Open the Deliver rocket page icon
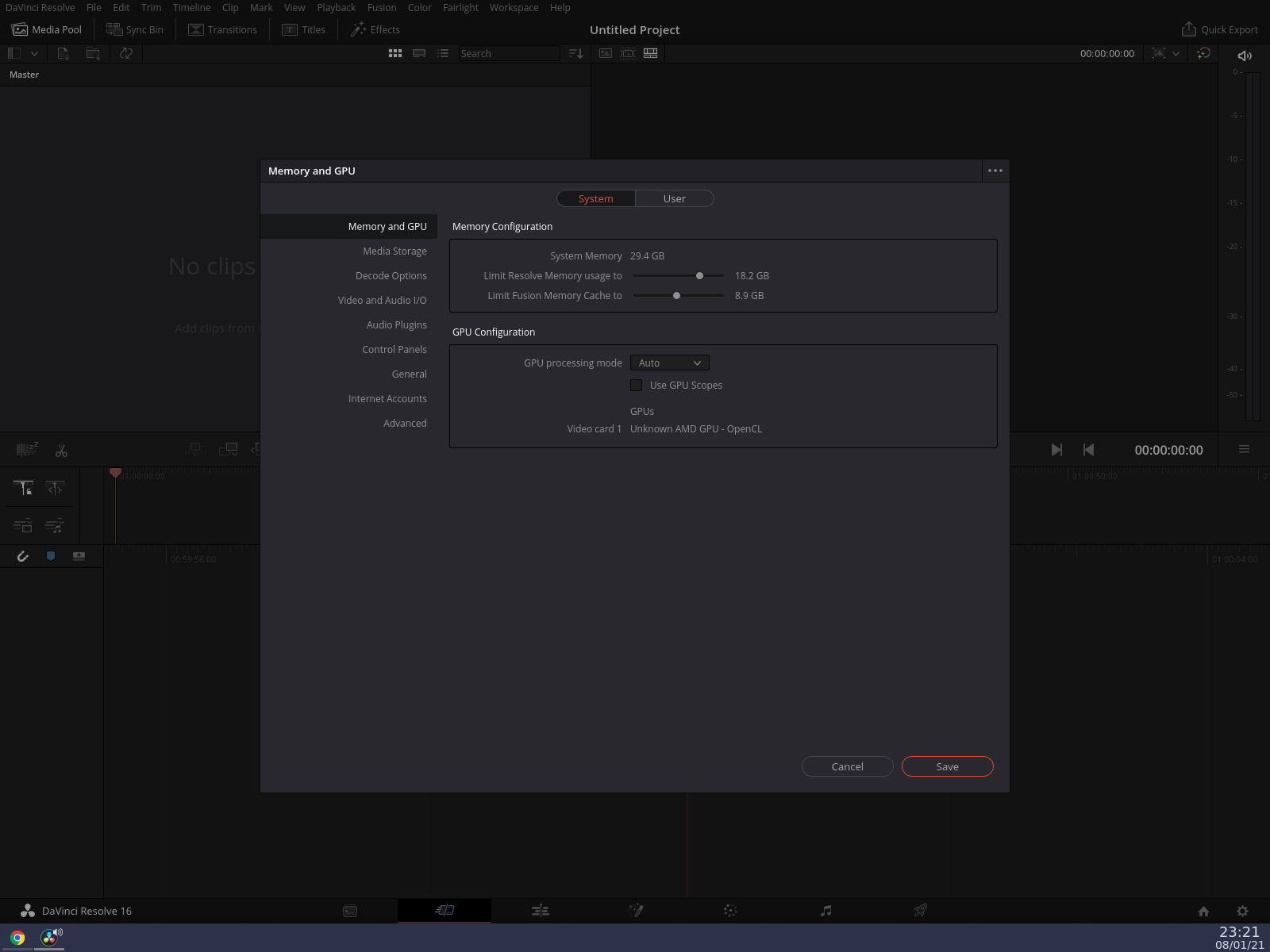The width and height of the screenshot is (1270, 952). [920, 911]
